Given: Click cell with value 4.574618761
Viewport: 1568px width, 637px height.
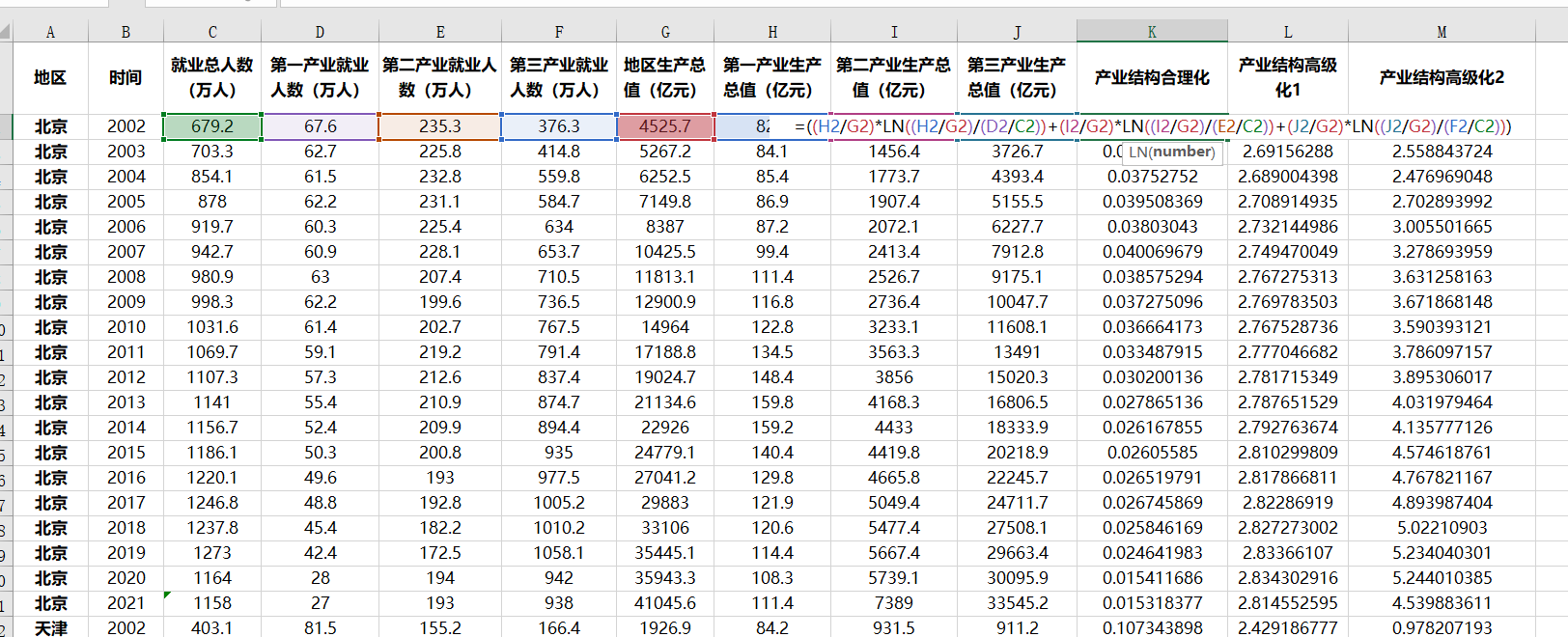Looking at the screenshot, I should point(1442,453).
